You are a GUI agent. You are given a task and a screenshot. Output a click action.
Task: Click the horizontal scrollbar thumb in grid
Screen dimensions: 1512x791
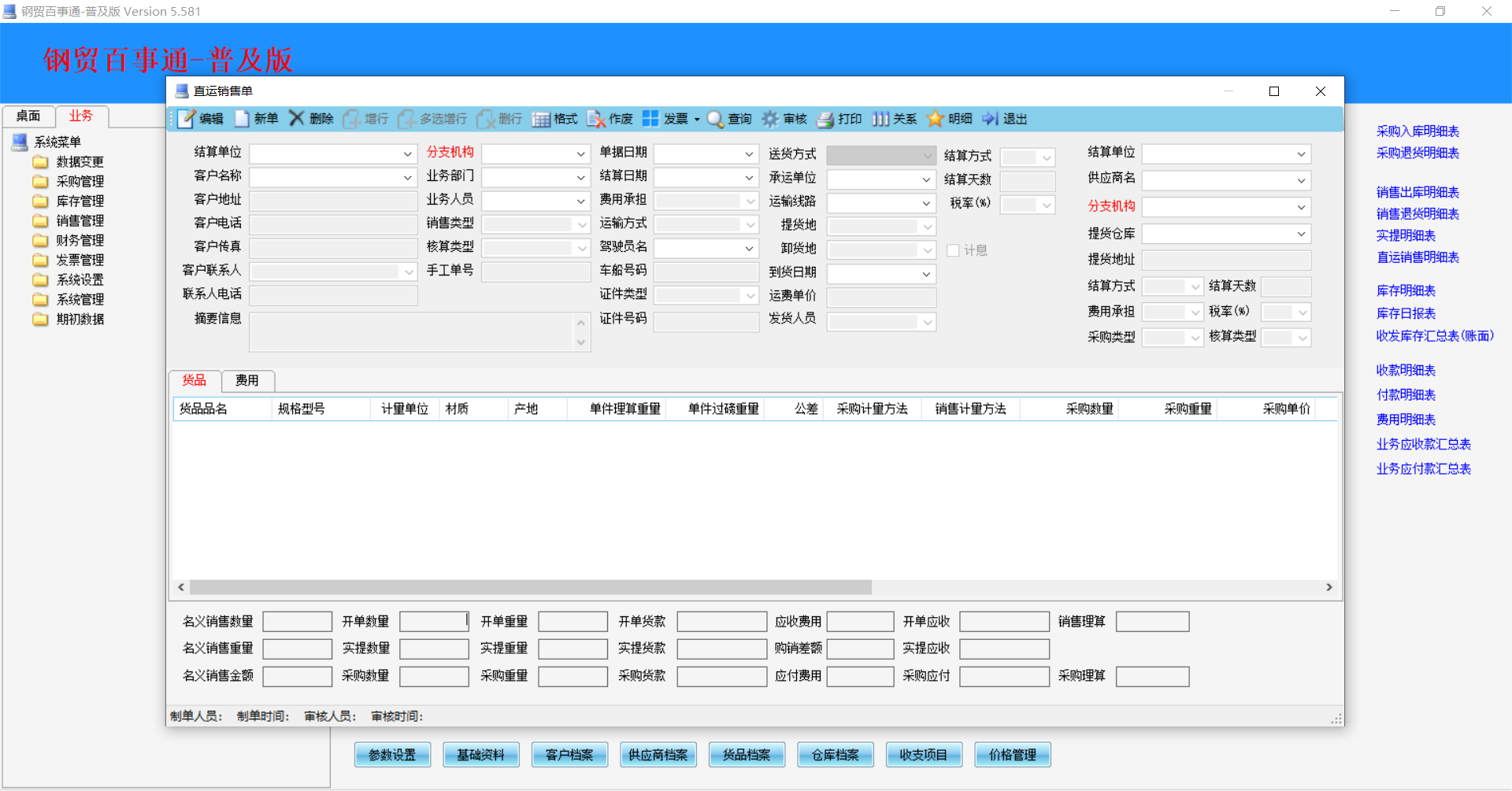(x=531, y=587)
